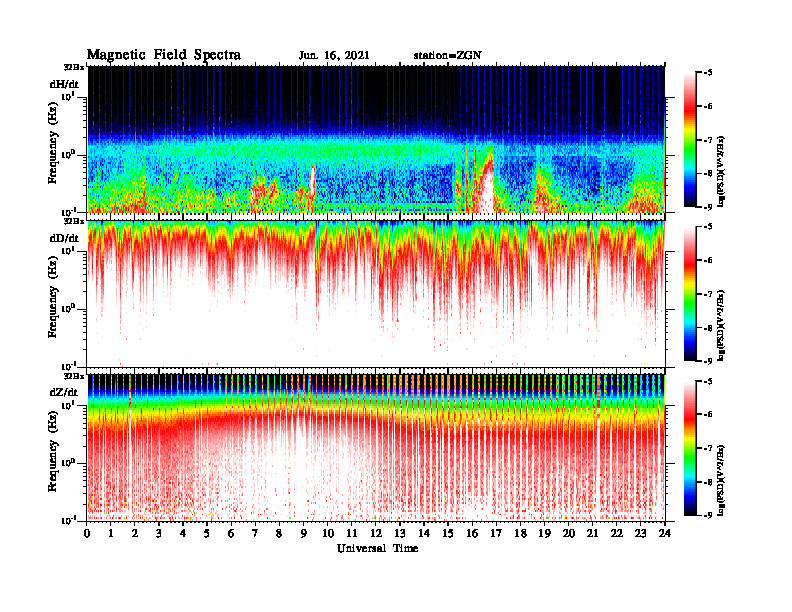Click the color bar beside dD/dt panel
Screen dimensions: 792x612
tap(690, 293)
